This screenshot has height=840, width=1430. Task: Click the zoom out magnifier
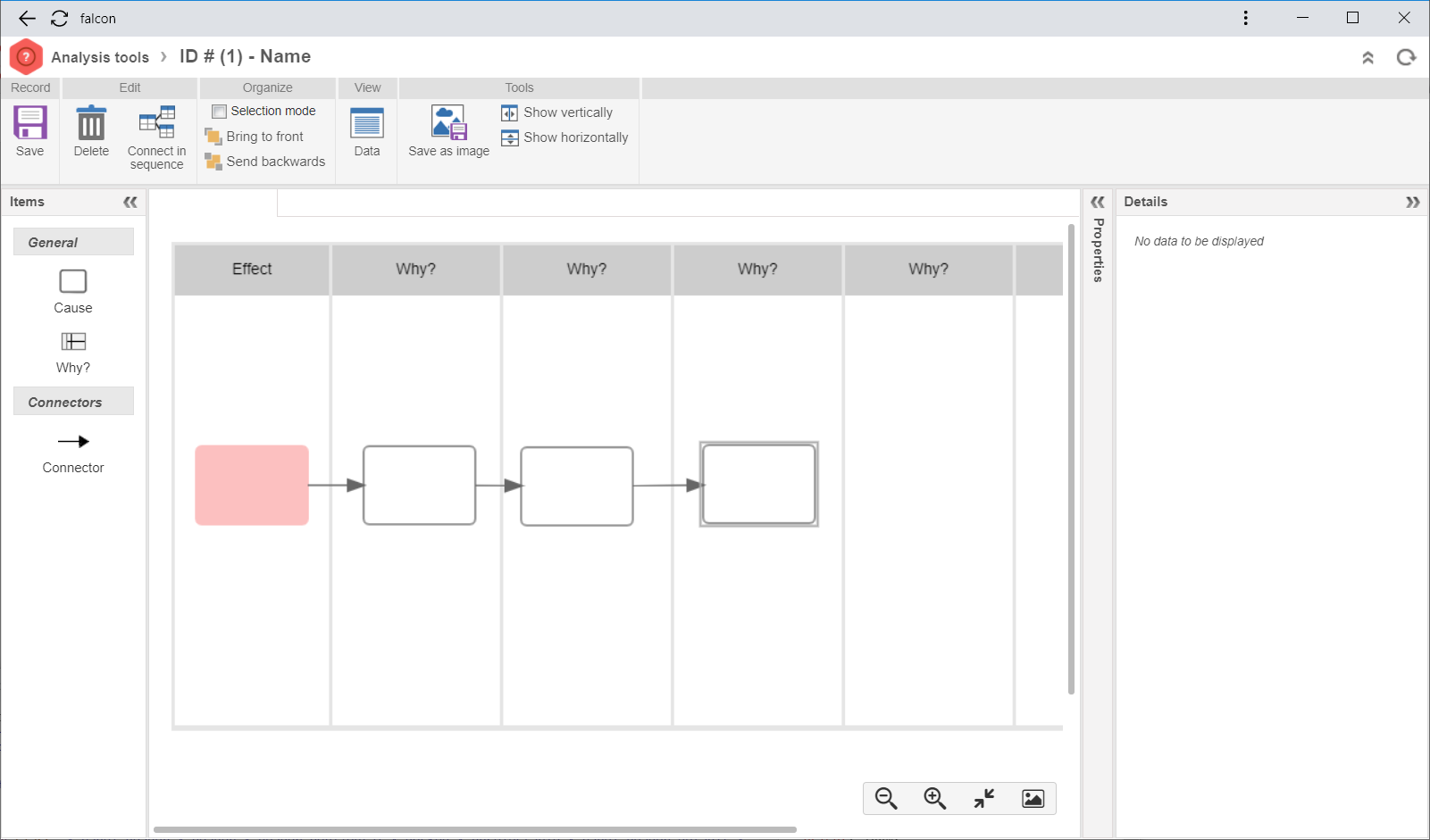tap(886, 798)
